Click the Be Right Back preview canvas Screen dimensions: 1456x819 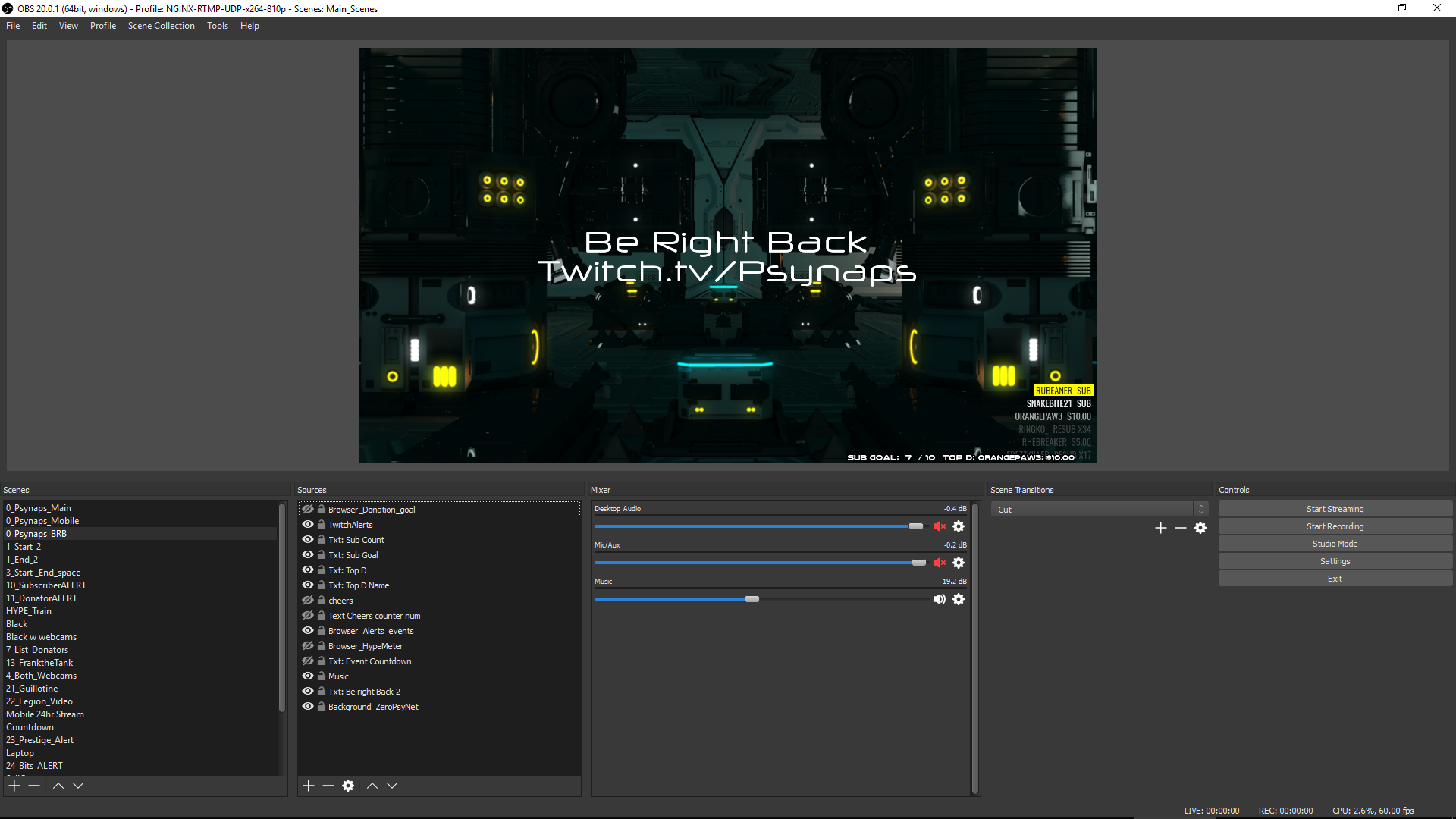727,256
